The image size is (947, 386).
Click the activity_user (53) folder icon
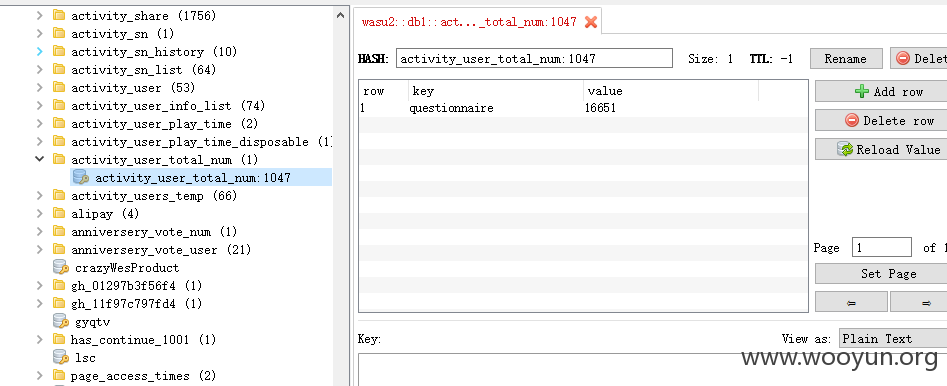(59, 88)
